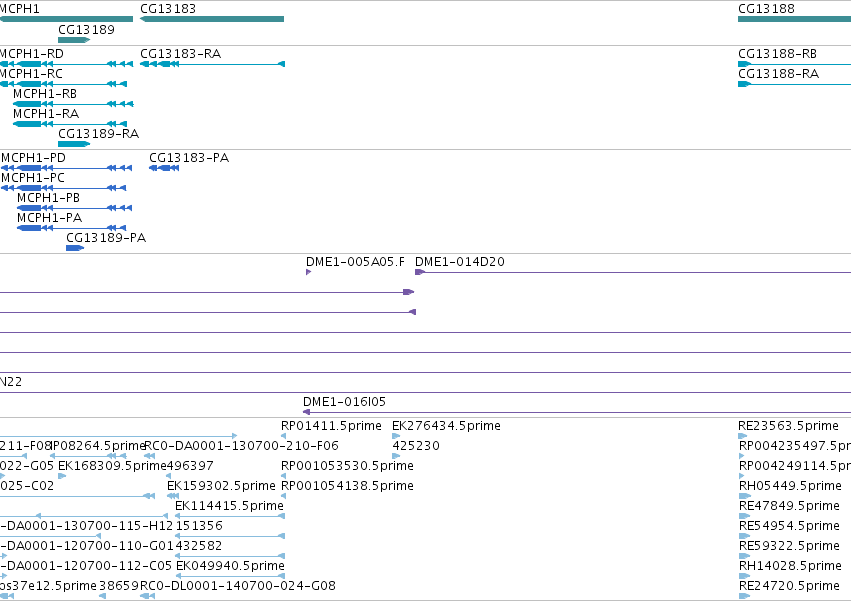This screenshot has height=601, width=851.
Task: Select the 025-C02 EST label
Action: [x=27, y=486]
